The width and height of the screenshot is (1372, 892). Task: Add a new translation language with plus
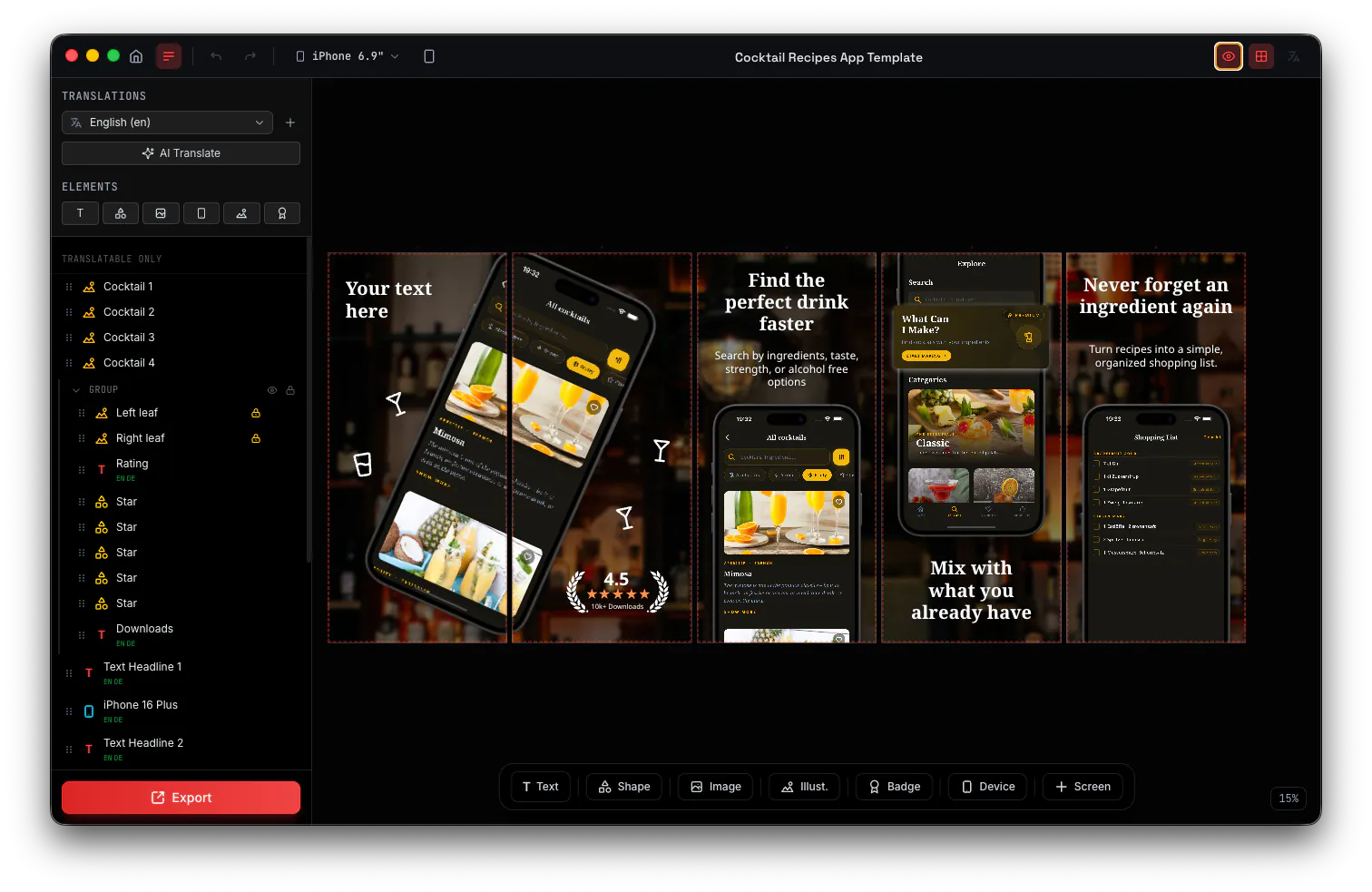coord(290,123)
